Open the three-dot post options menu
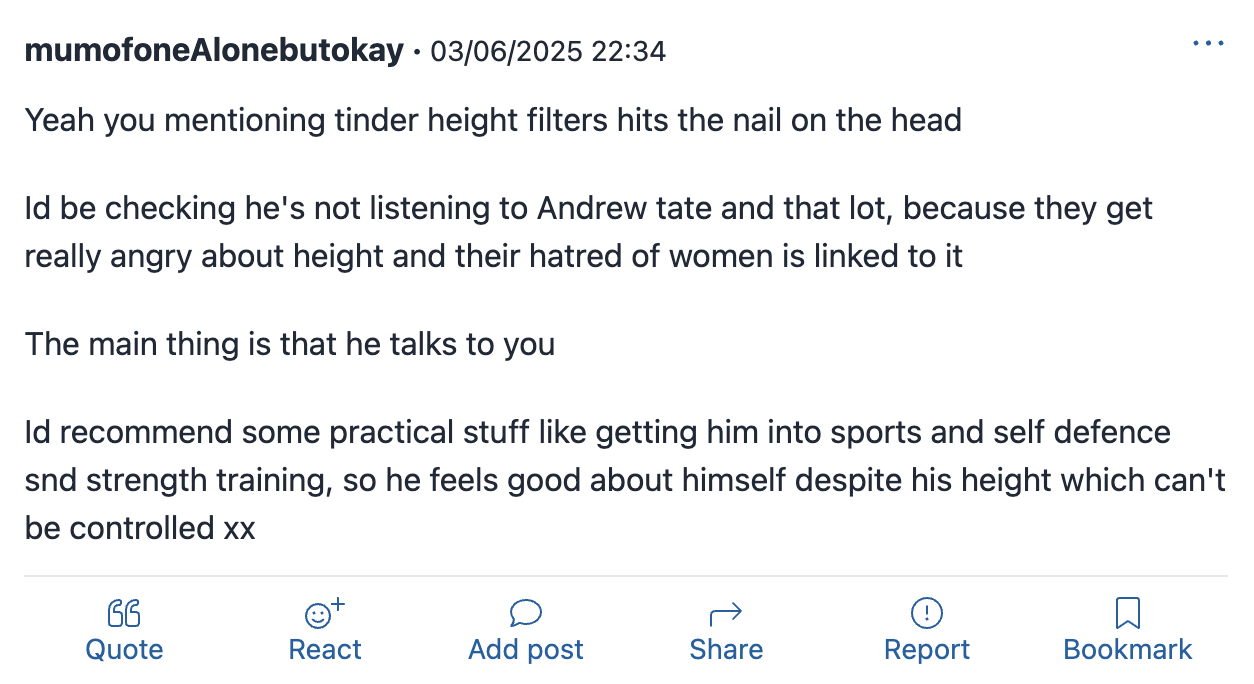Image resolution: width=1254 pixels, height=684 pixels. click(1208, 43)
